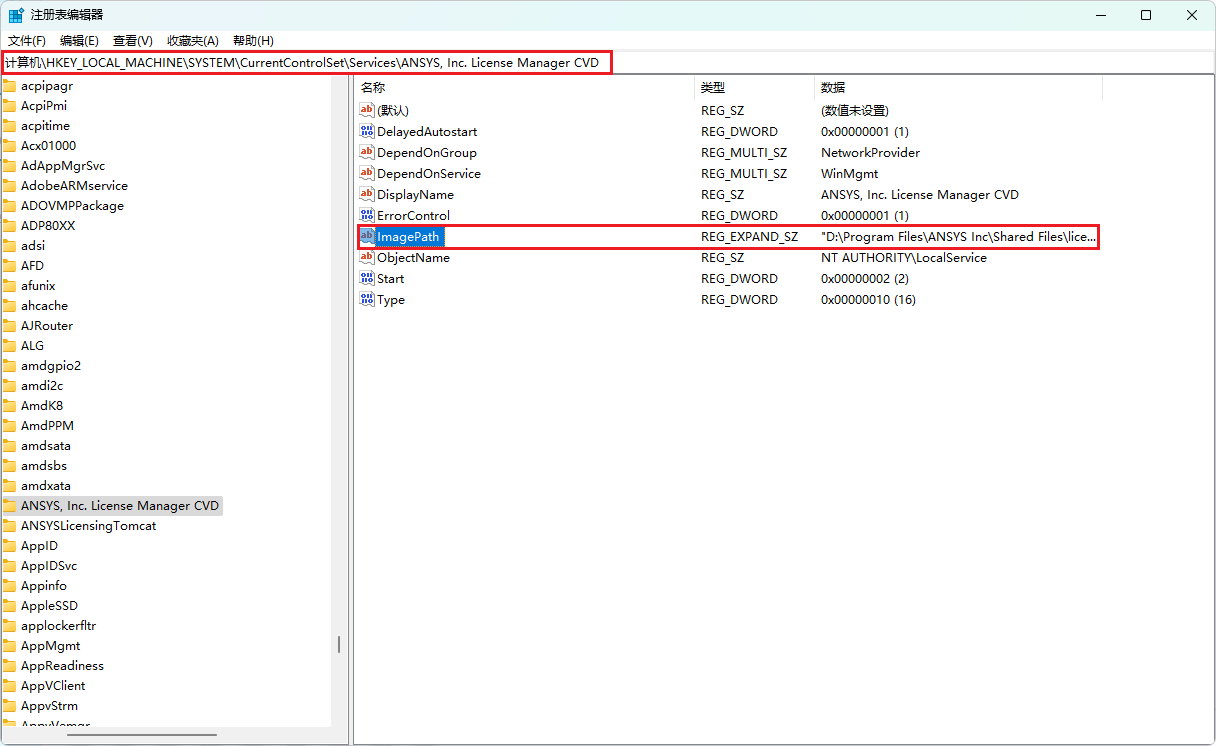Click the folder icon of amdgpio2
Viewport: 1216px width, 746px height.
click(x=10, y=366)
